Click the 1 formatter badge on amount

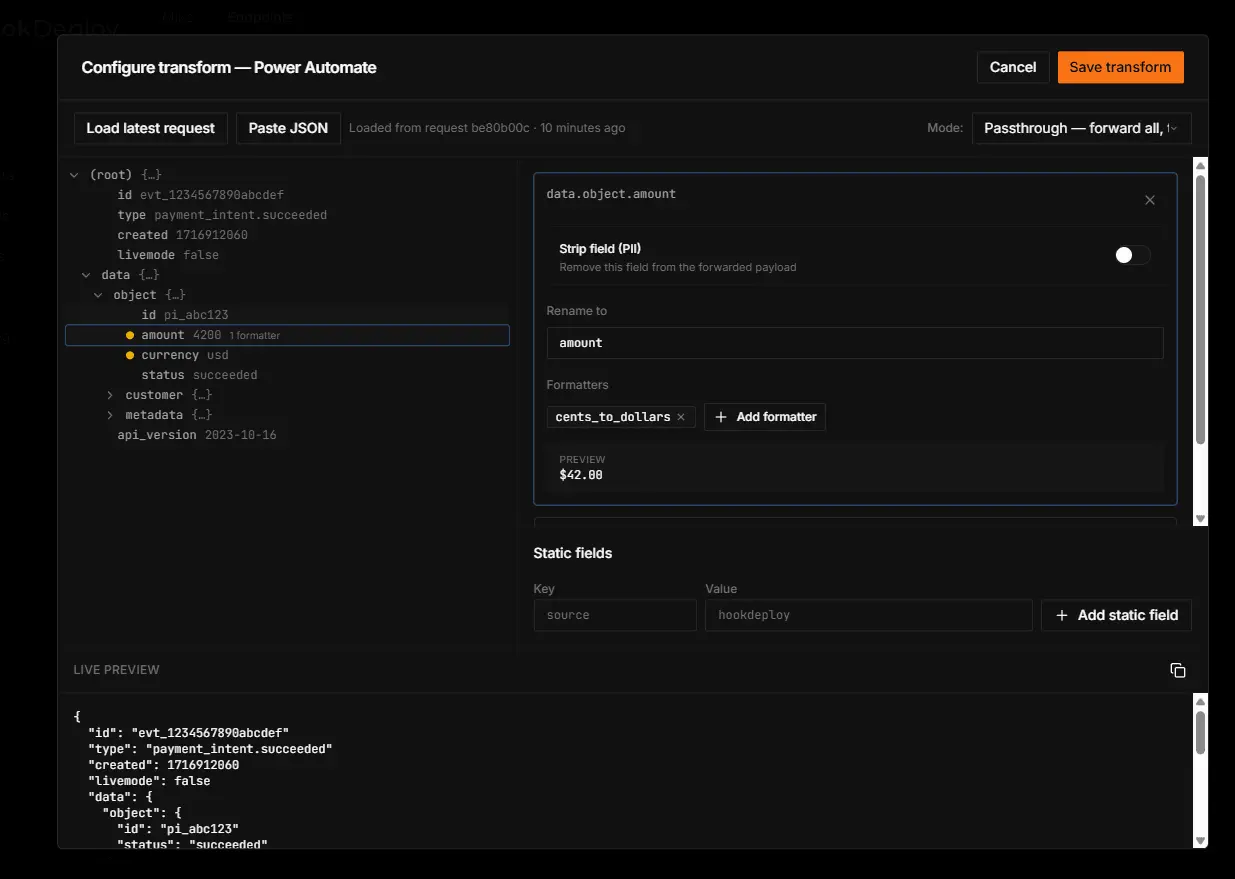tap(255, 336)
